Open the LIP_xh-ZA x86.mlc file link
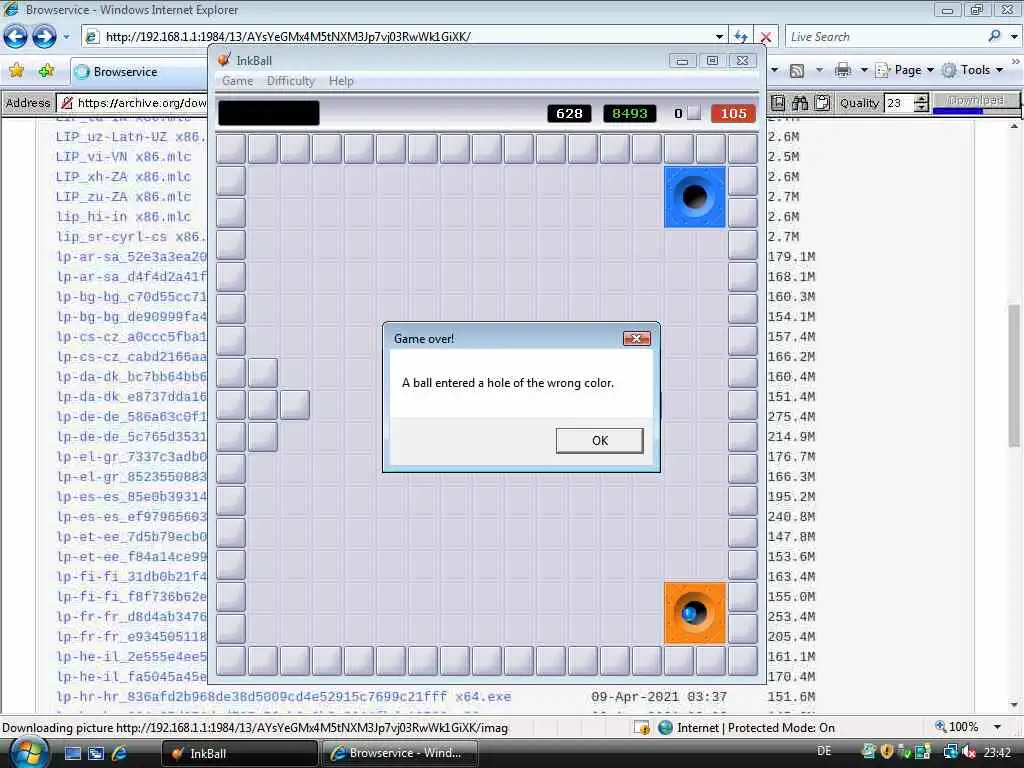The image size is (1024, 768). point(123,177)
